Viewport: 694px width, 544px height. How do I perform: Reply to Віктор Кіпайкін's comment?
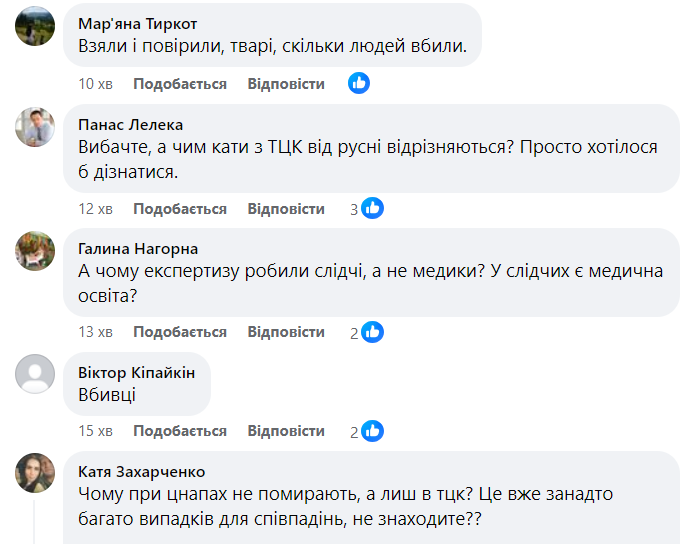pyautogui.click(x=286, y=432)
